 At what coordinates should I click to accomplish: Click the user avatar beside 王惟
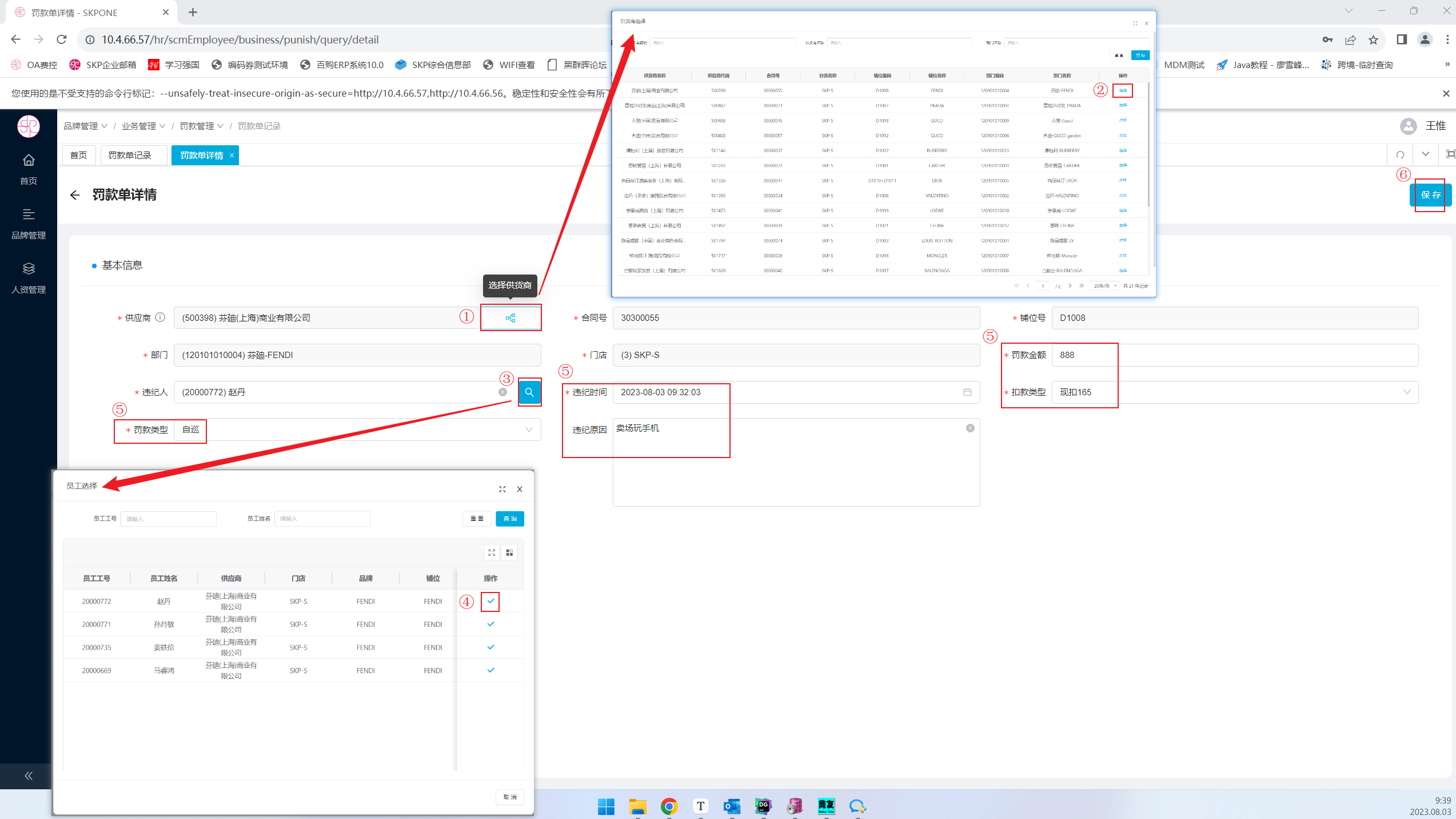(x=1408, y=126)
